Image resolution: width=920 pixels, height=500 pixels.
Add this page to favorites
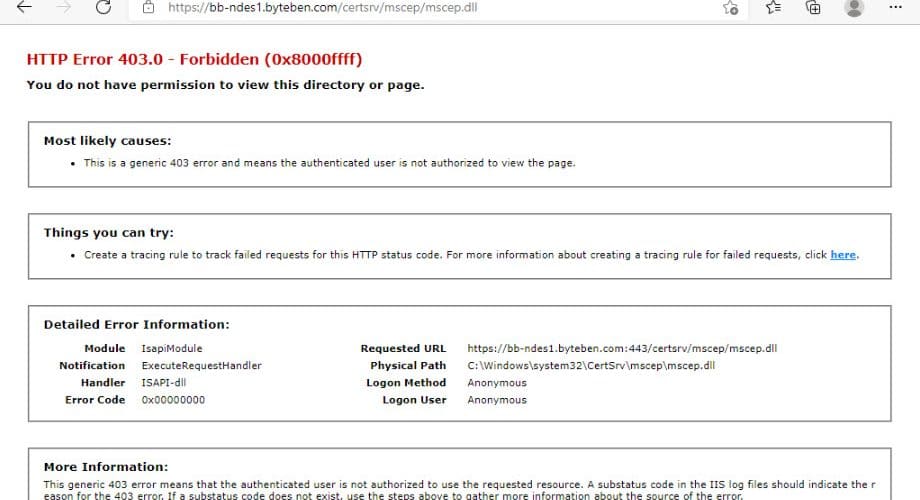(730, 8)
